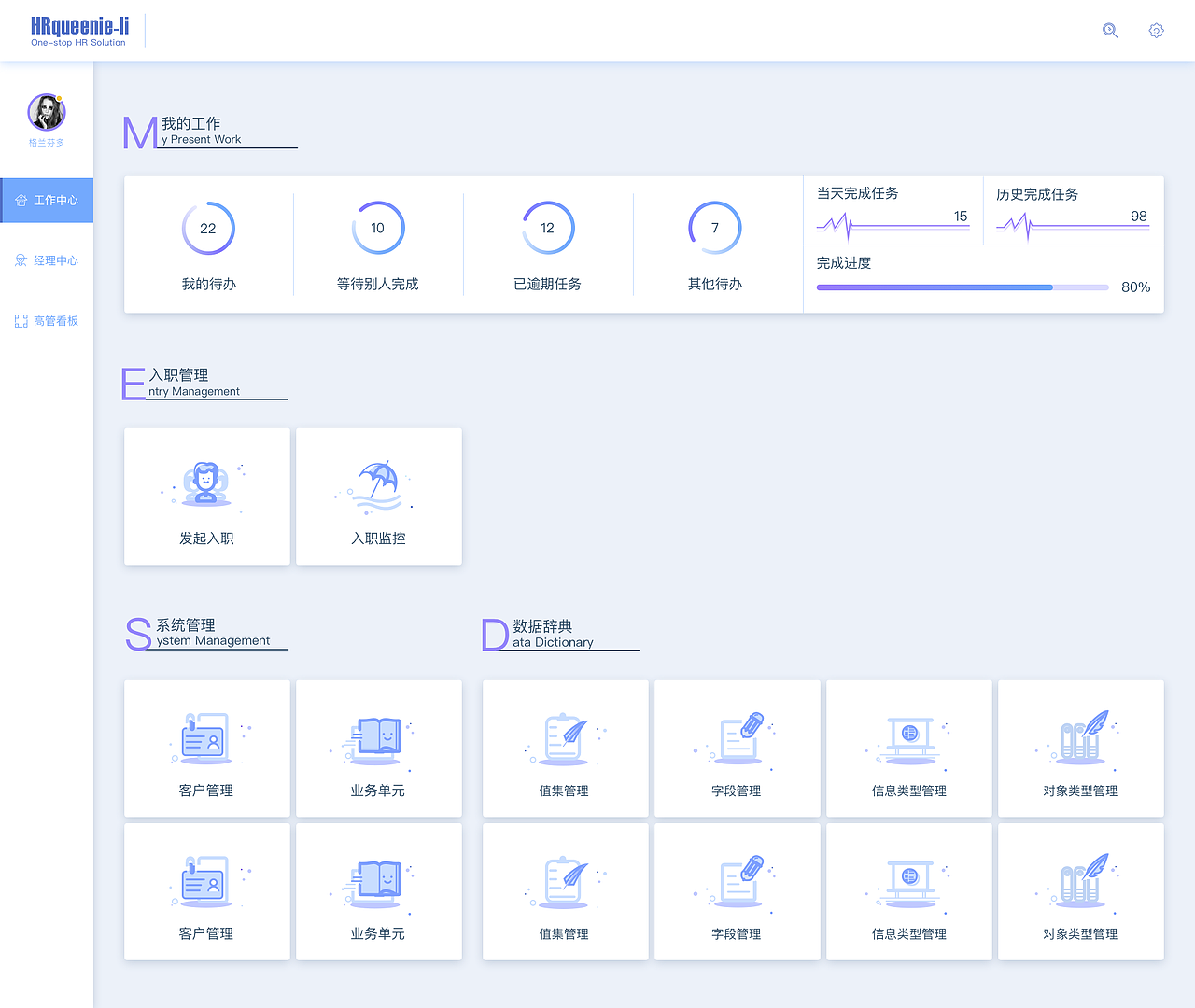
Task: Click the 历史完成任务 title
Action: click(x=1037, y=194)
